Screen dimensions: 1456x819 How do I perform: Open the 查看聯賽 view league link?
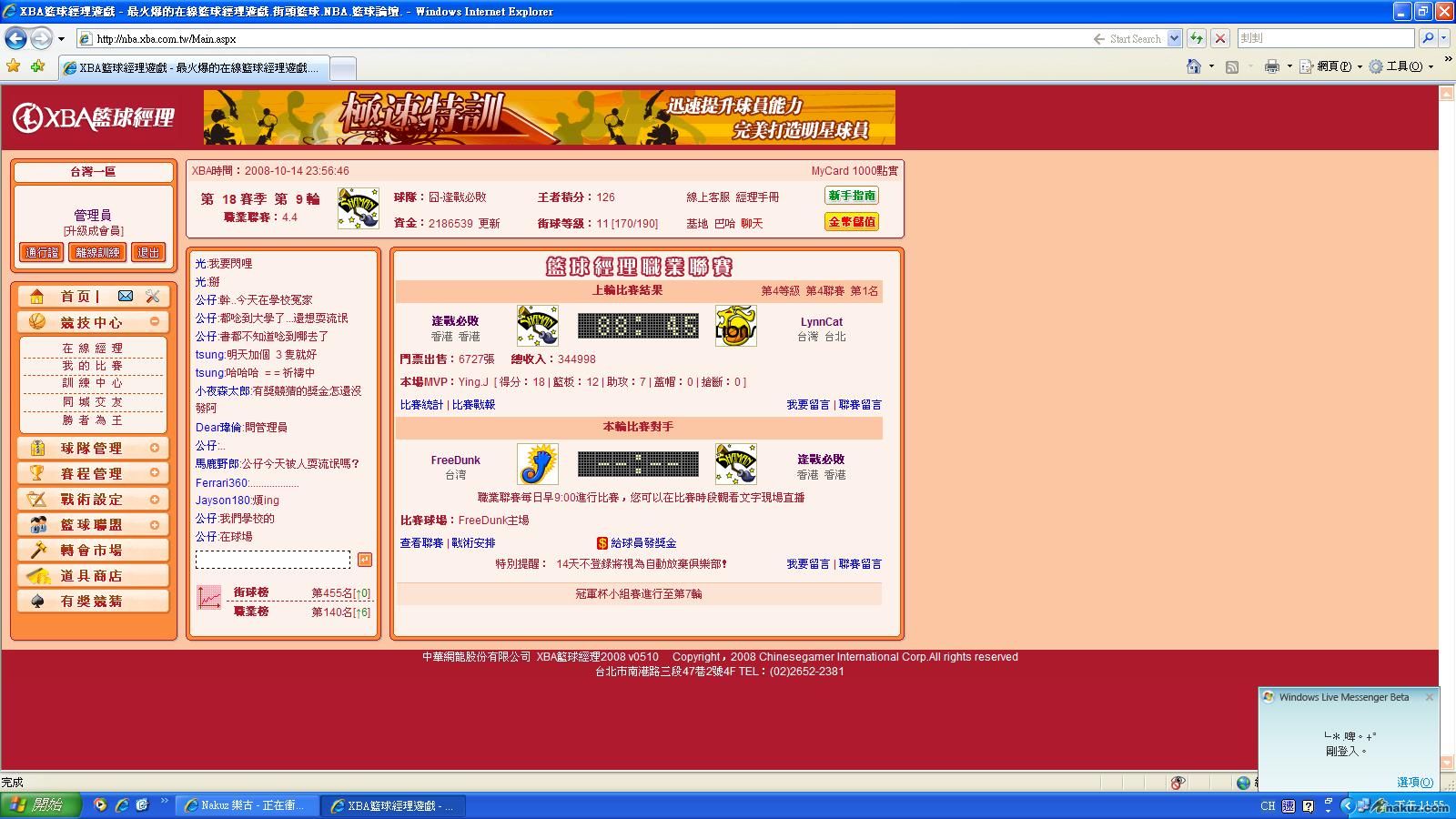(x=421, y=543)
